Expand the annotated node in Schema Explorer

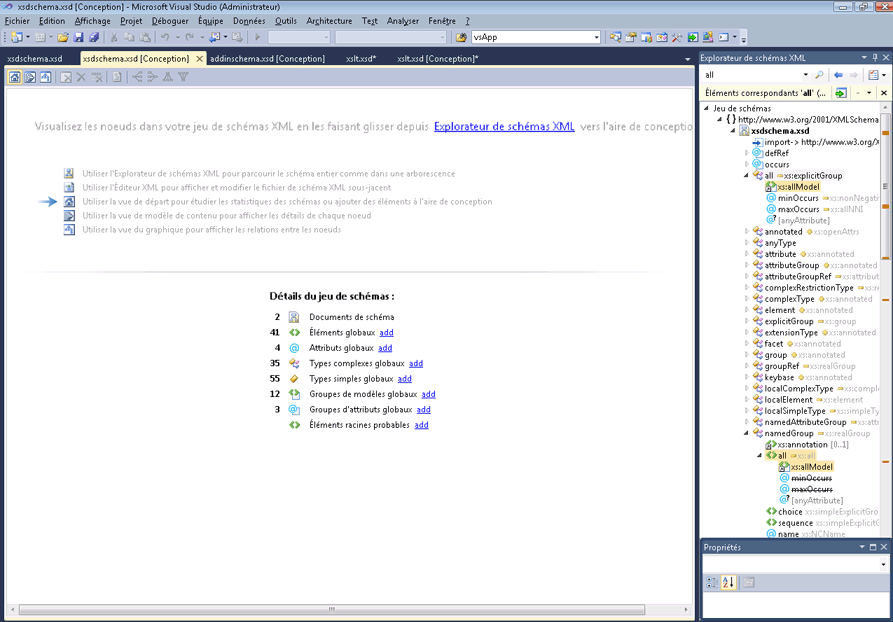(x=746, y=232)
